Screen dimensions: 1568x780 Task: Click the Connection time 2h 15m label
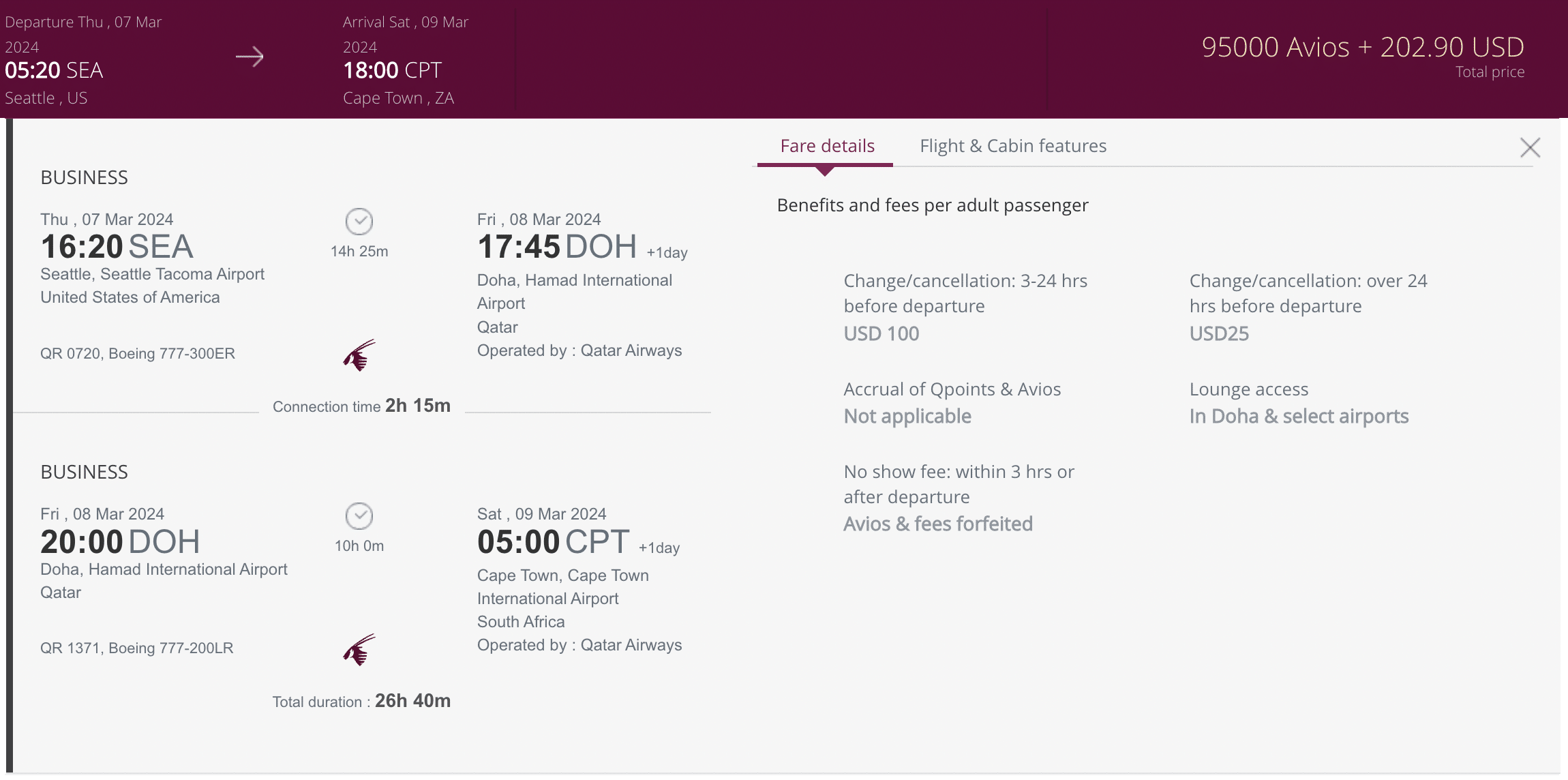(361, 406)
